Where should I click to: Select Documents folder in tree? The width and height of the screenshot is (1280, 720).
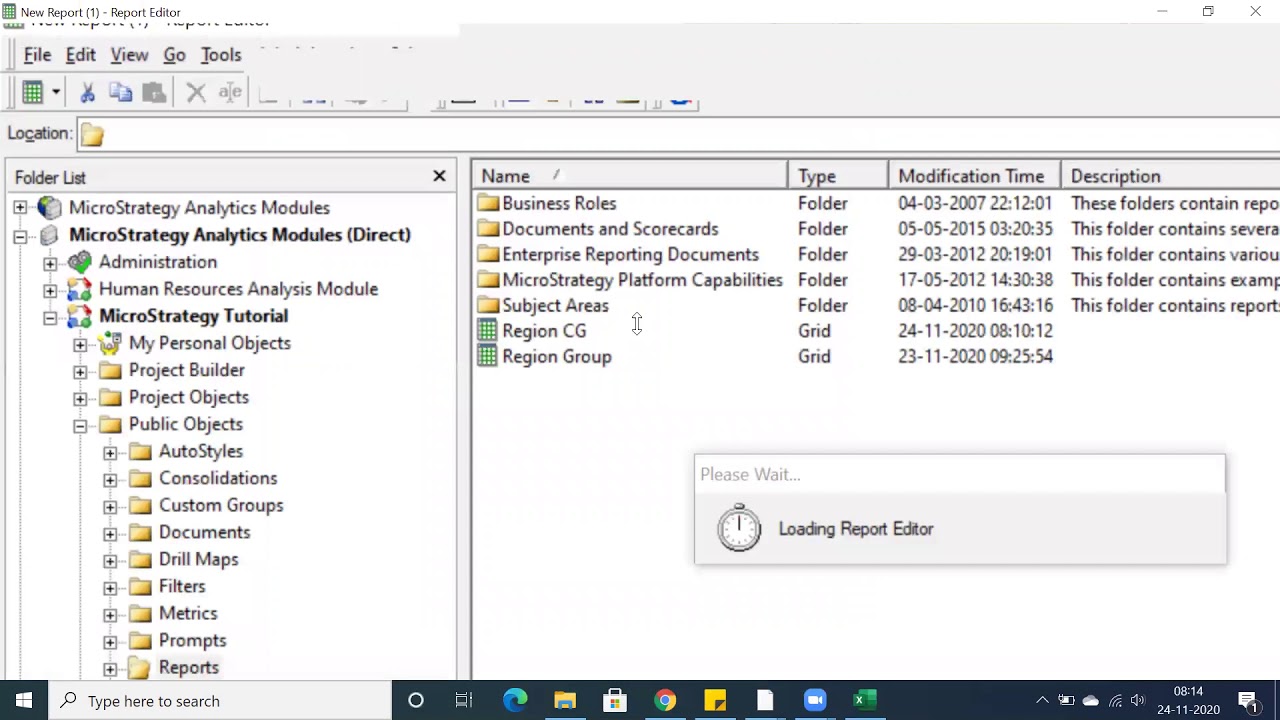tap(204, 532)
